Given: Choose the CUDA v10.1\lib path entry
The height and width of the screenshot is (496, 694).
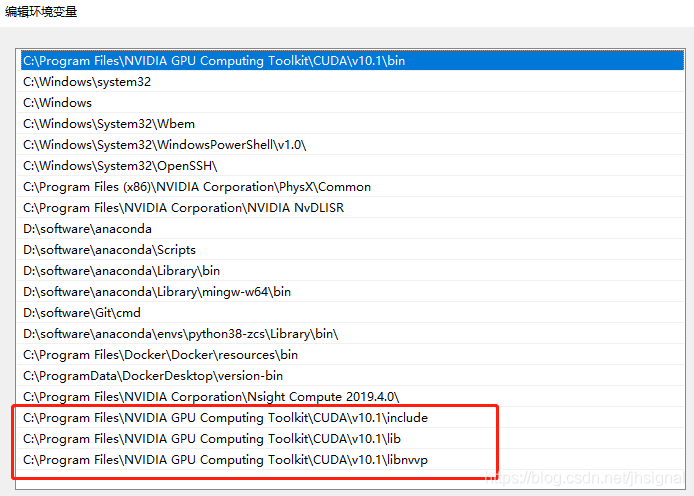Looking at the screenshot, I should click(x=212, y=439).
